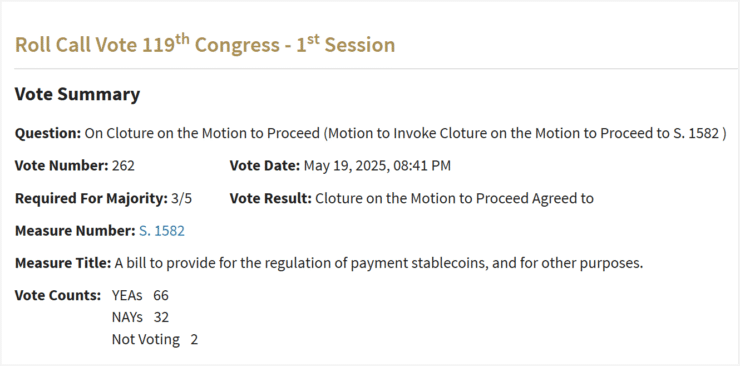Screen dimensions: 740x366
Task: Select the payment stablecoins measure title text
Action: 378,263
